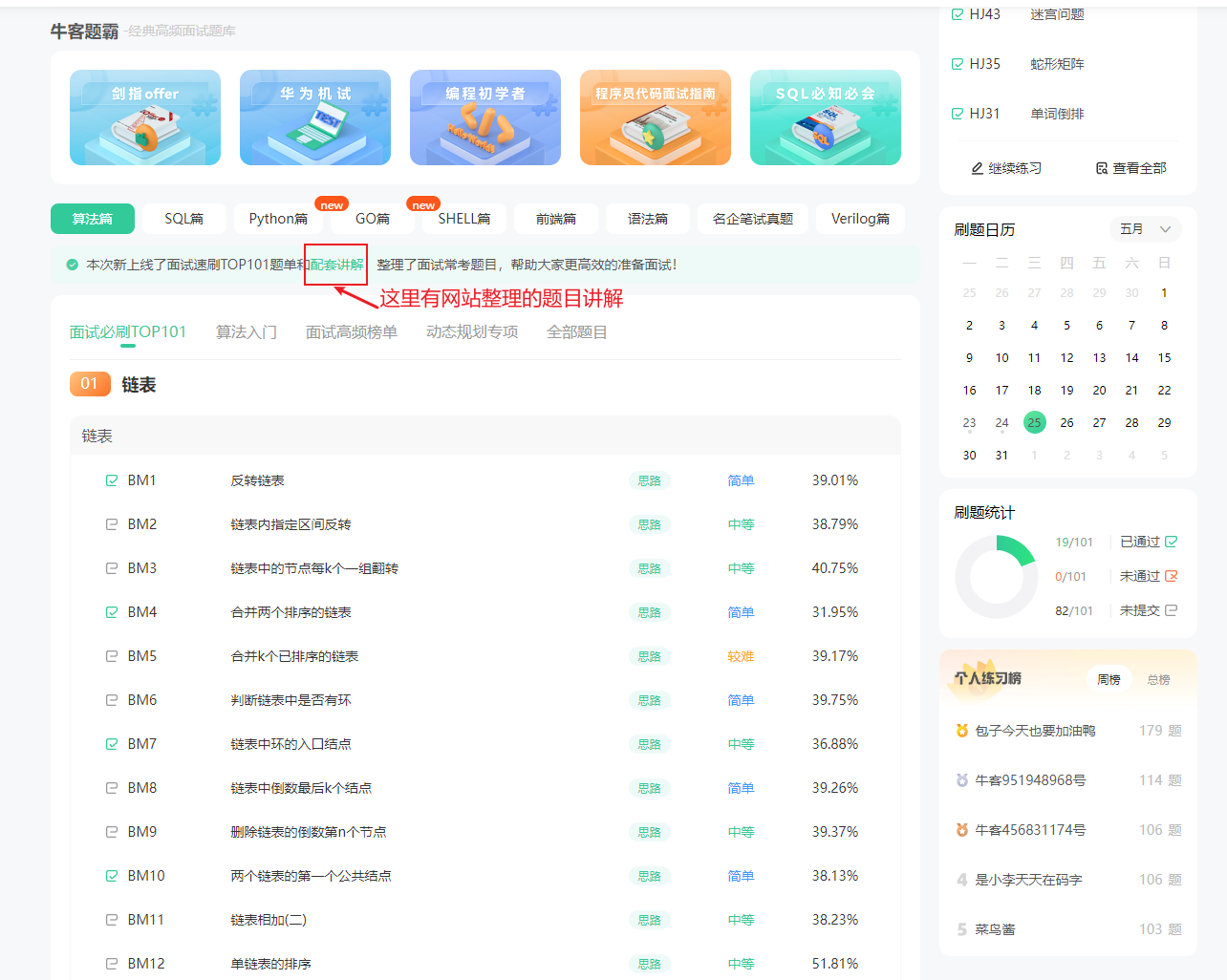The width and height of the screenshot is (1227, 980).
Task: Click completed check icon beside HJ35
Action: click(x=958, y=64)
